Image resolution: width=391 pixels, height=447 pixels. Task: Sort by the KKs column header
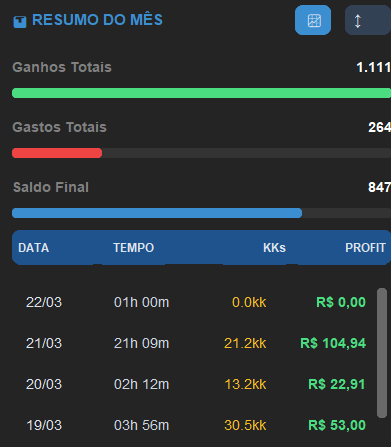click(x=274, y=248)
